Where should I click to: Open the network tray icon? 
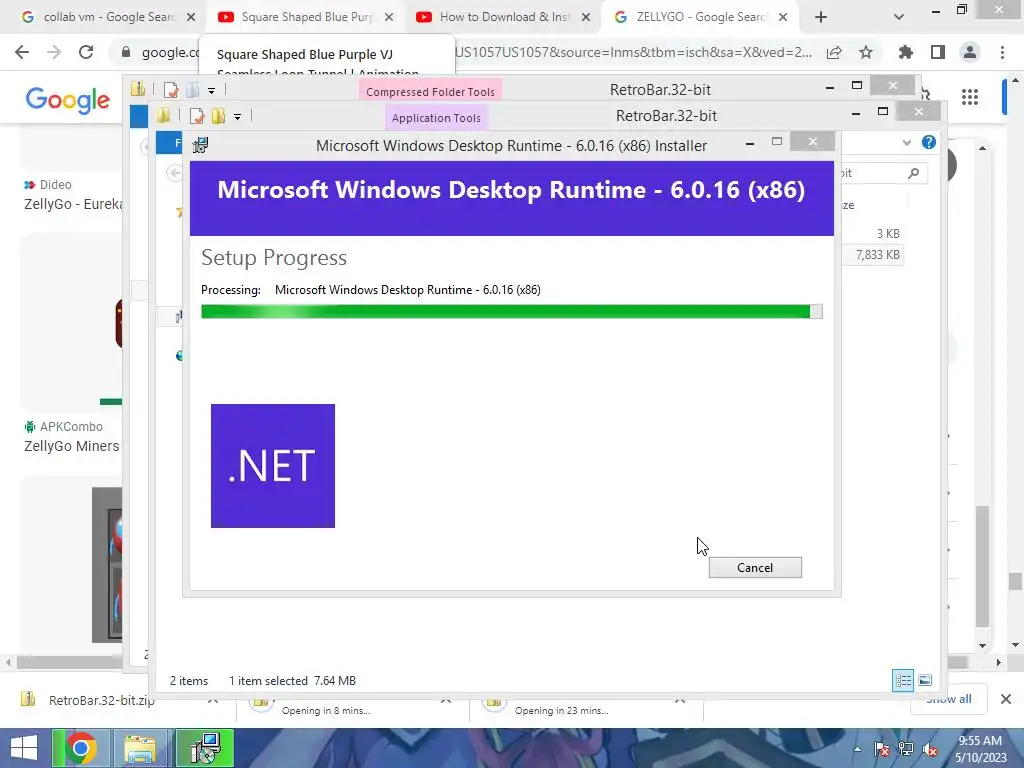(906, 749)
